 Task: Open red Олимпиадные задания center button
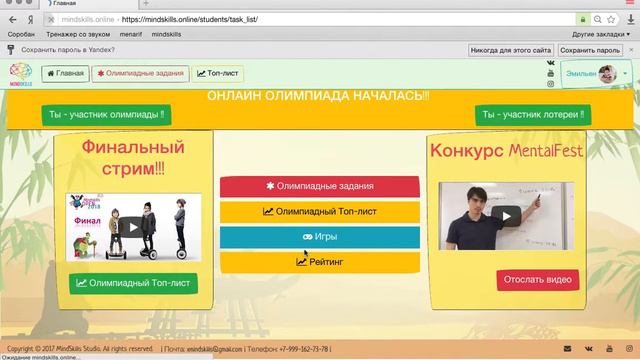click(320, 186)
